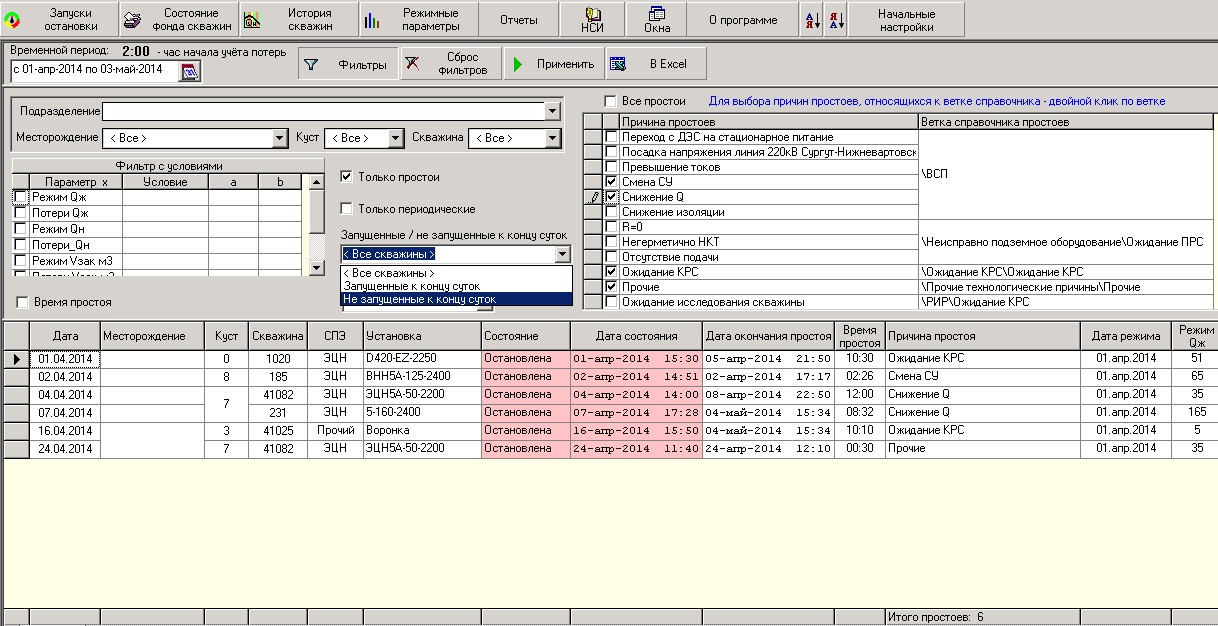Screen dimensions: 1218x626
Task: Open Начальные настройки
Action: (907, 19)
